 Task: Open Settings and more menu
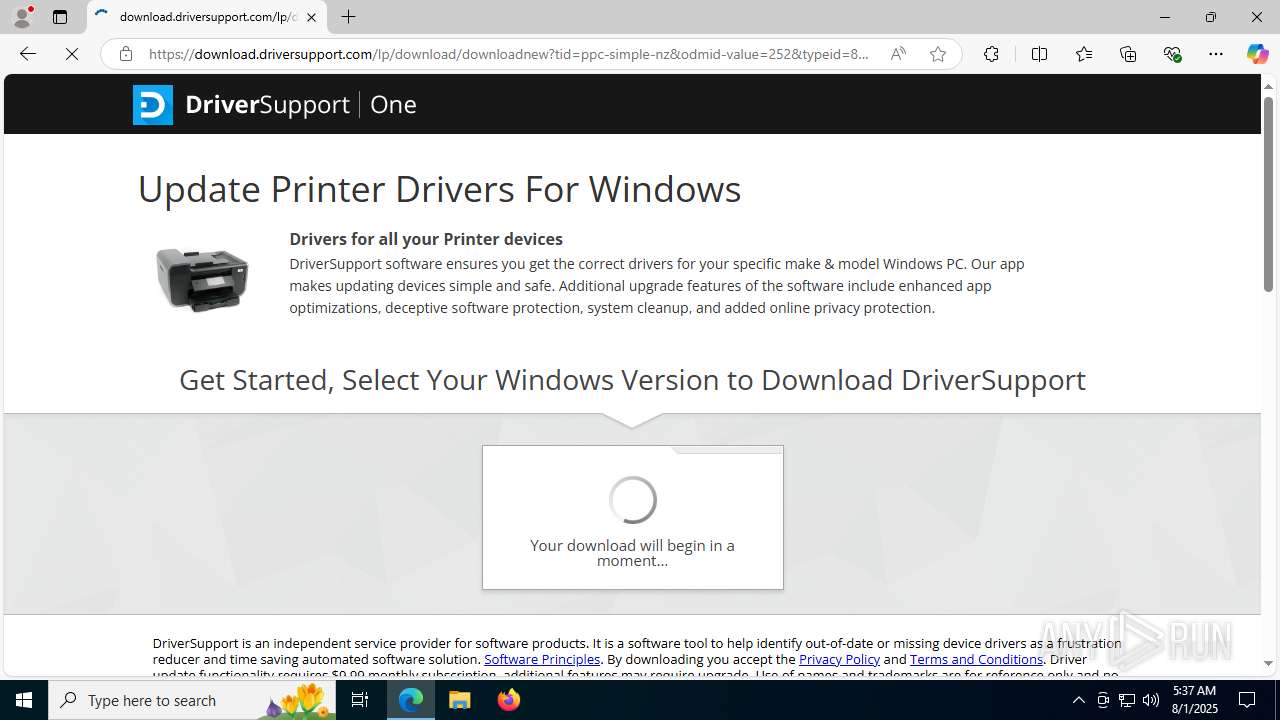1216,54
